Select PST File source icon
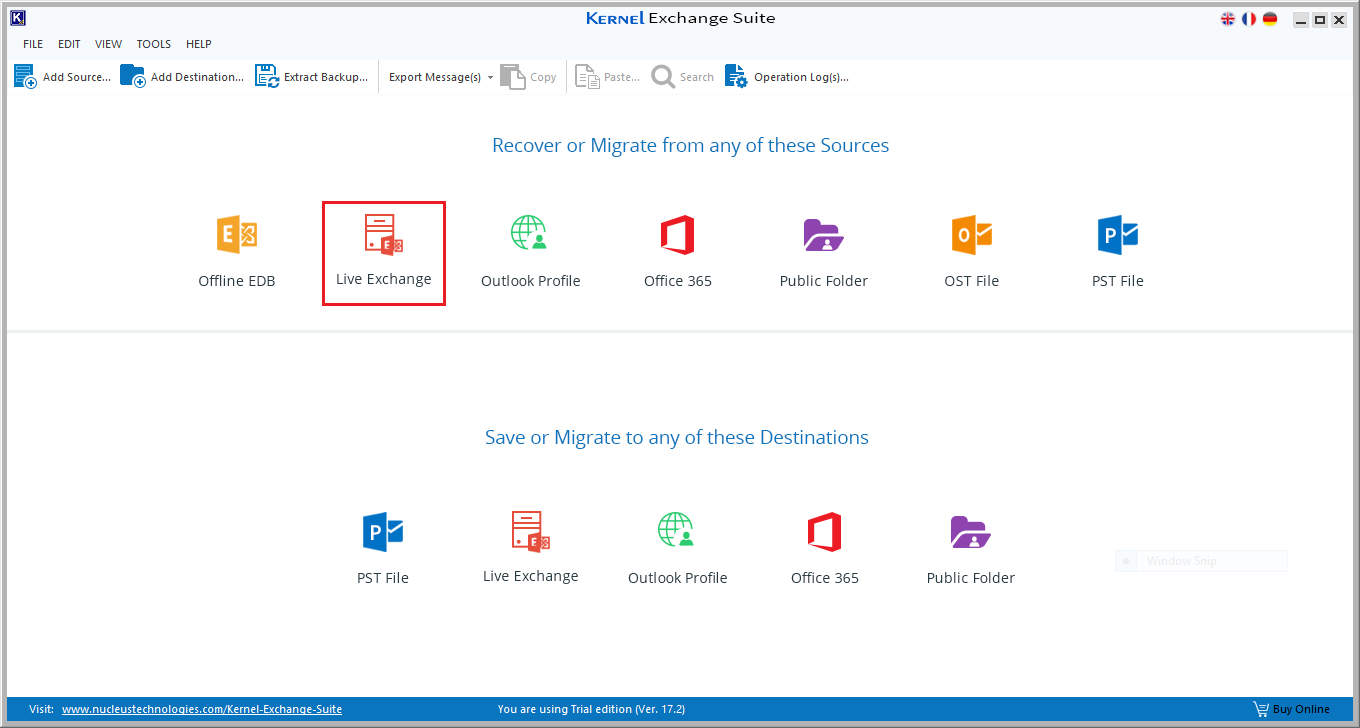Viewport: 1360px width, 728px height. pyautogui.click(x=1117, y=252)
